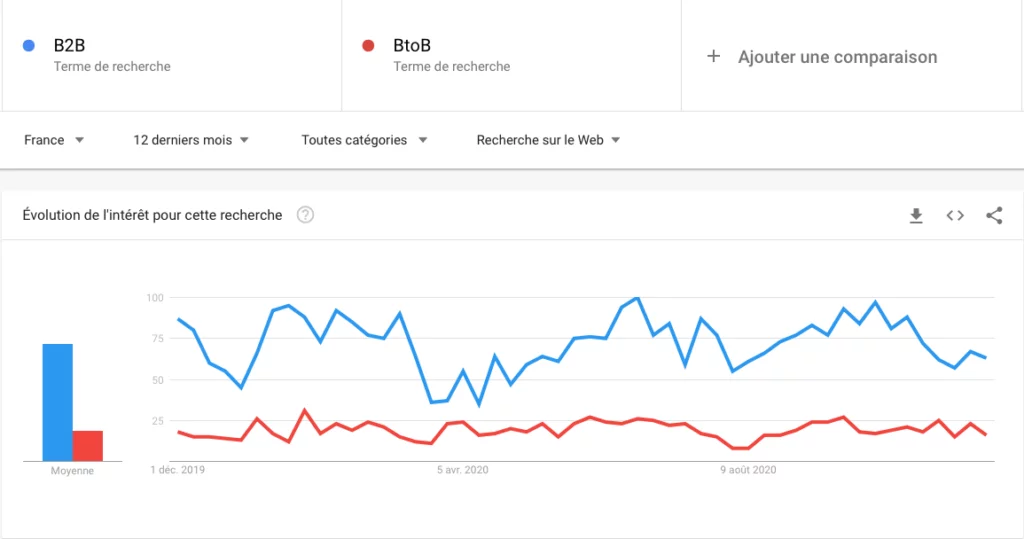Click the plus icon to add comparison
This screenshot has width=1024, height=539.
coord(714,57)
